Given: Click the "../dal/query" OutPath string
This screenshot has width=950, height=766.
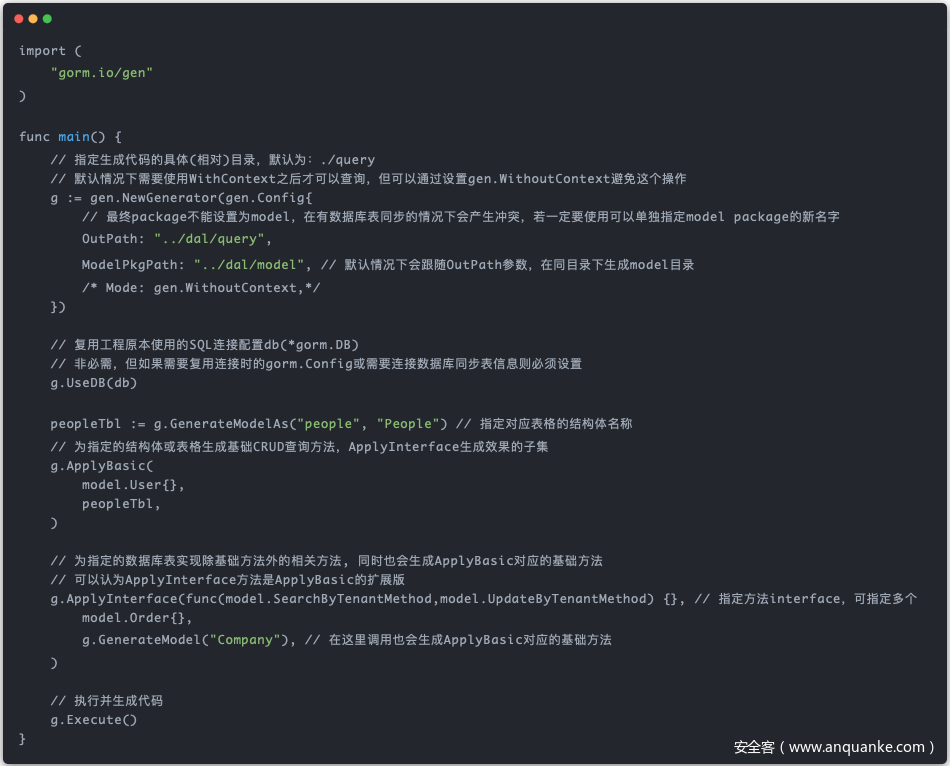Looking at the screenshot, I should click(213, 239).
